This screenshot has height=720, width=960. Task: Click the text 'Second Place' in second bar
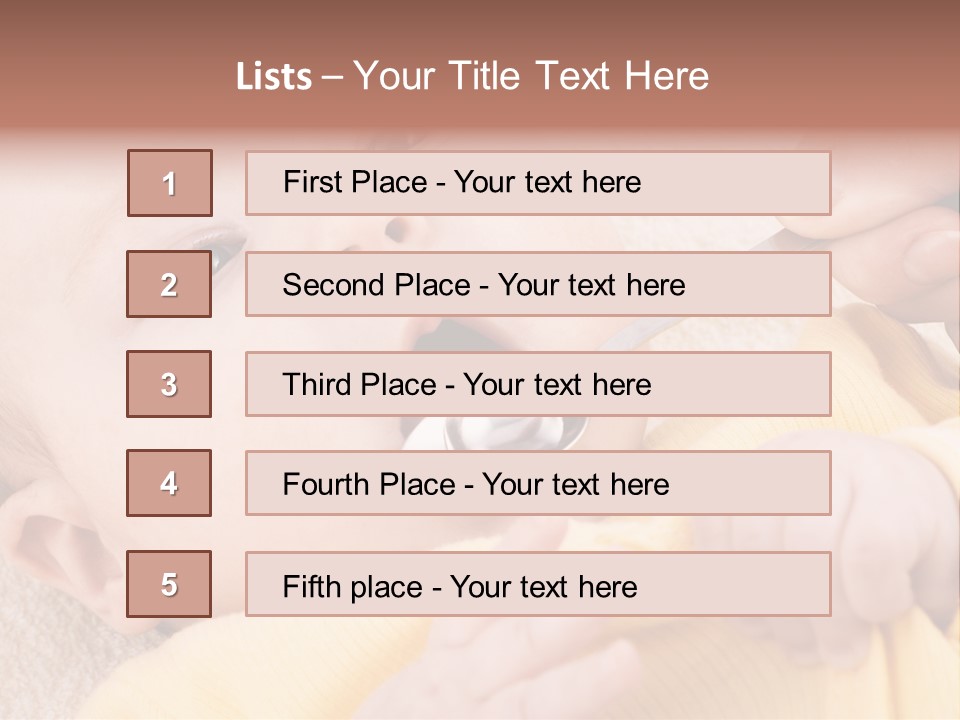pos(377,285)
